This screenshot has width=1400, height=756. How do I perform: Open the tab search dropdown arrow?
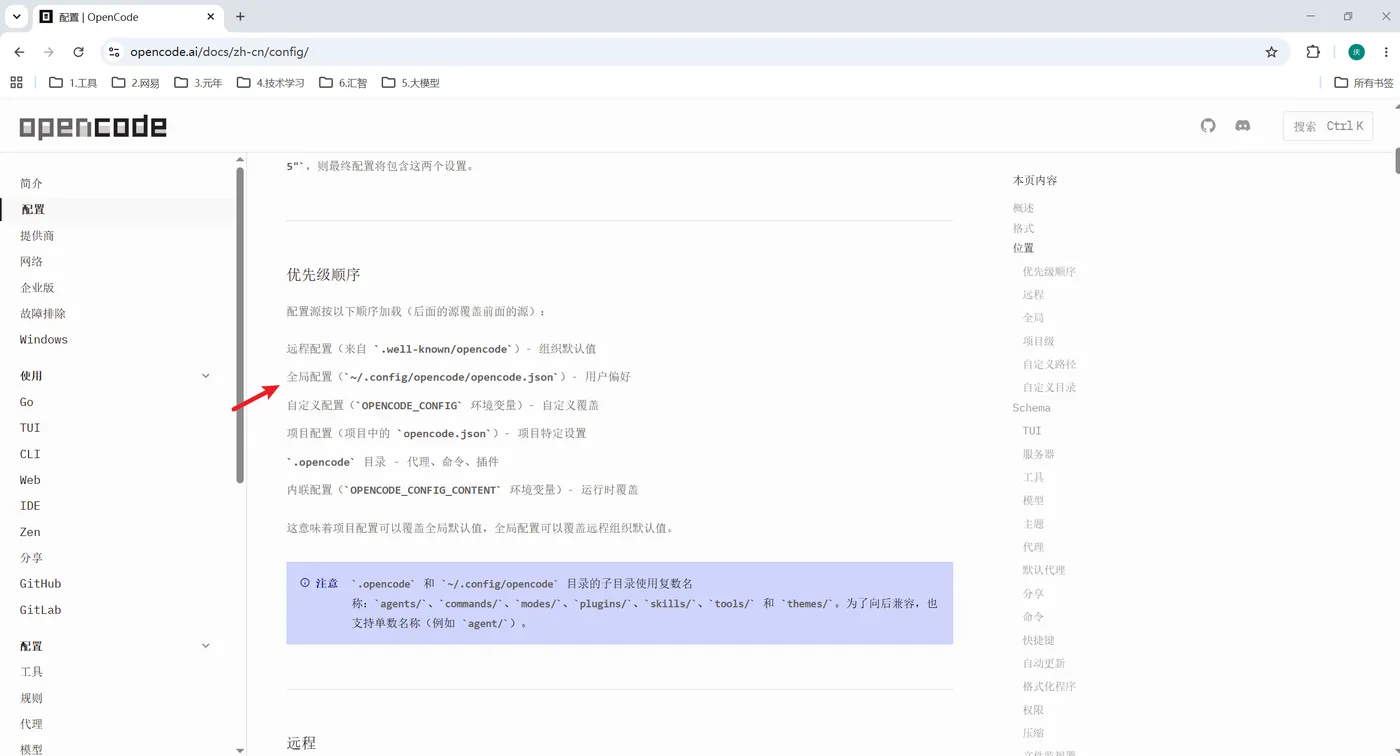[x=17, y=17]
